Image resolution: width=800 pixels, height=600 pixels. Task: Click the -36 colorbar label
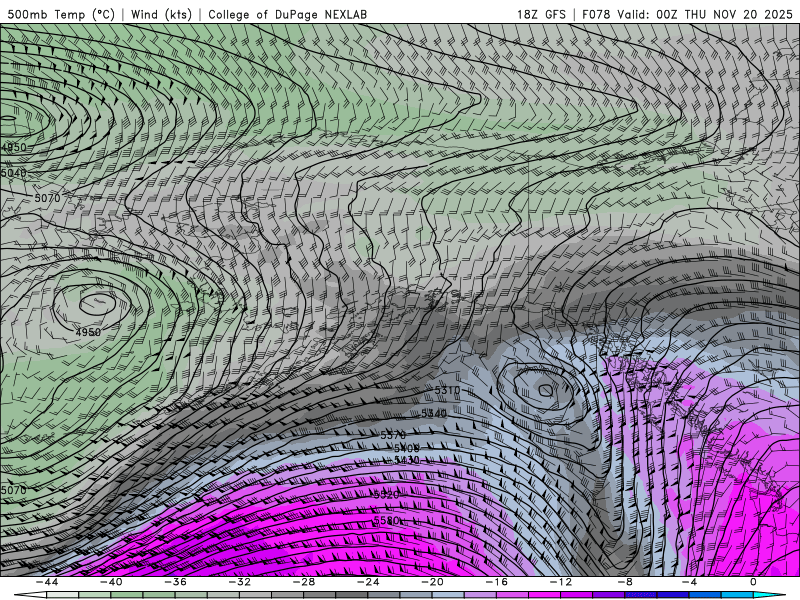point(176,582)
